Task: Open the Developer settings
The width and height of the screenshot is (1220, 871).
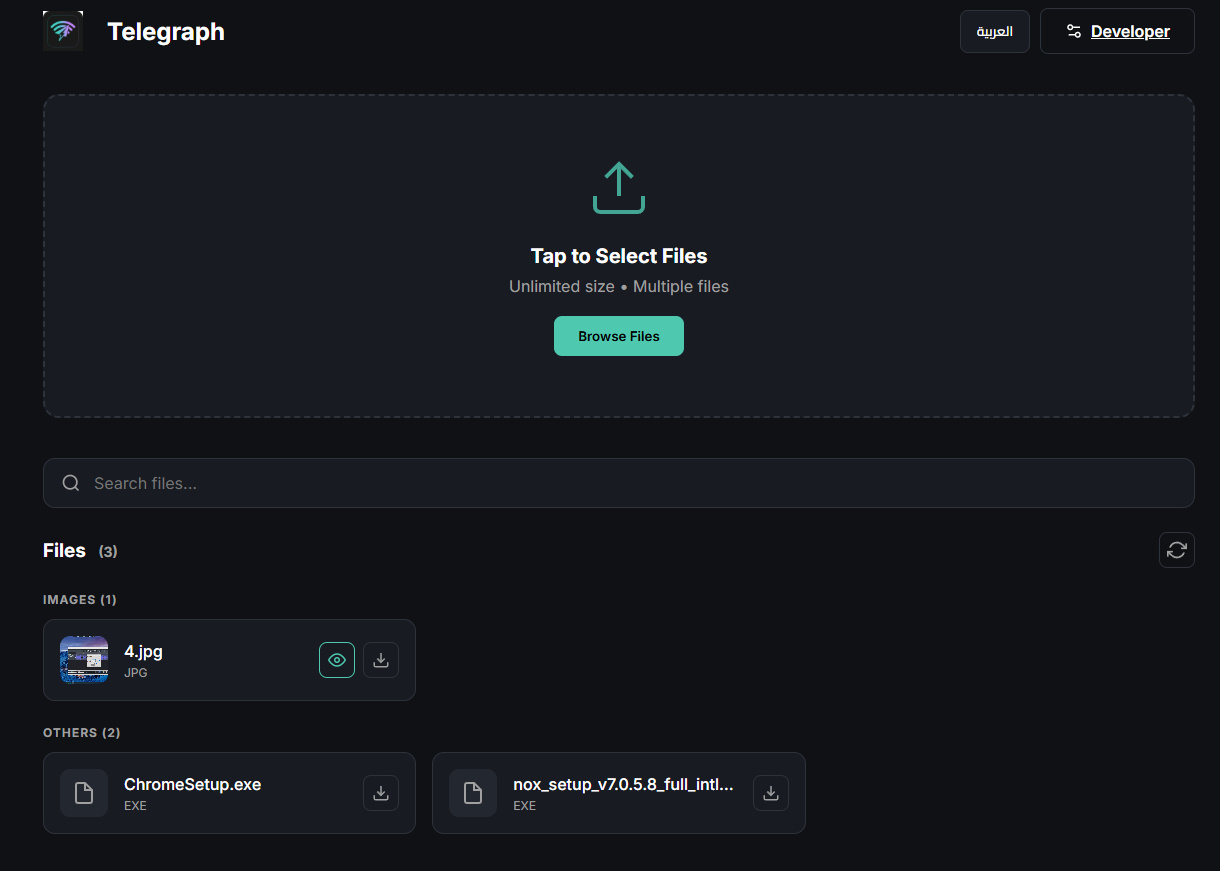Action: 1117,31
